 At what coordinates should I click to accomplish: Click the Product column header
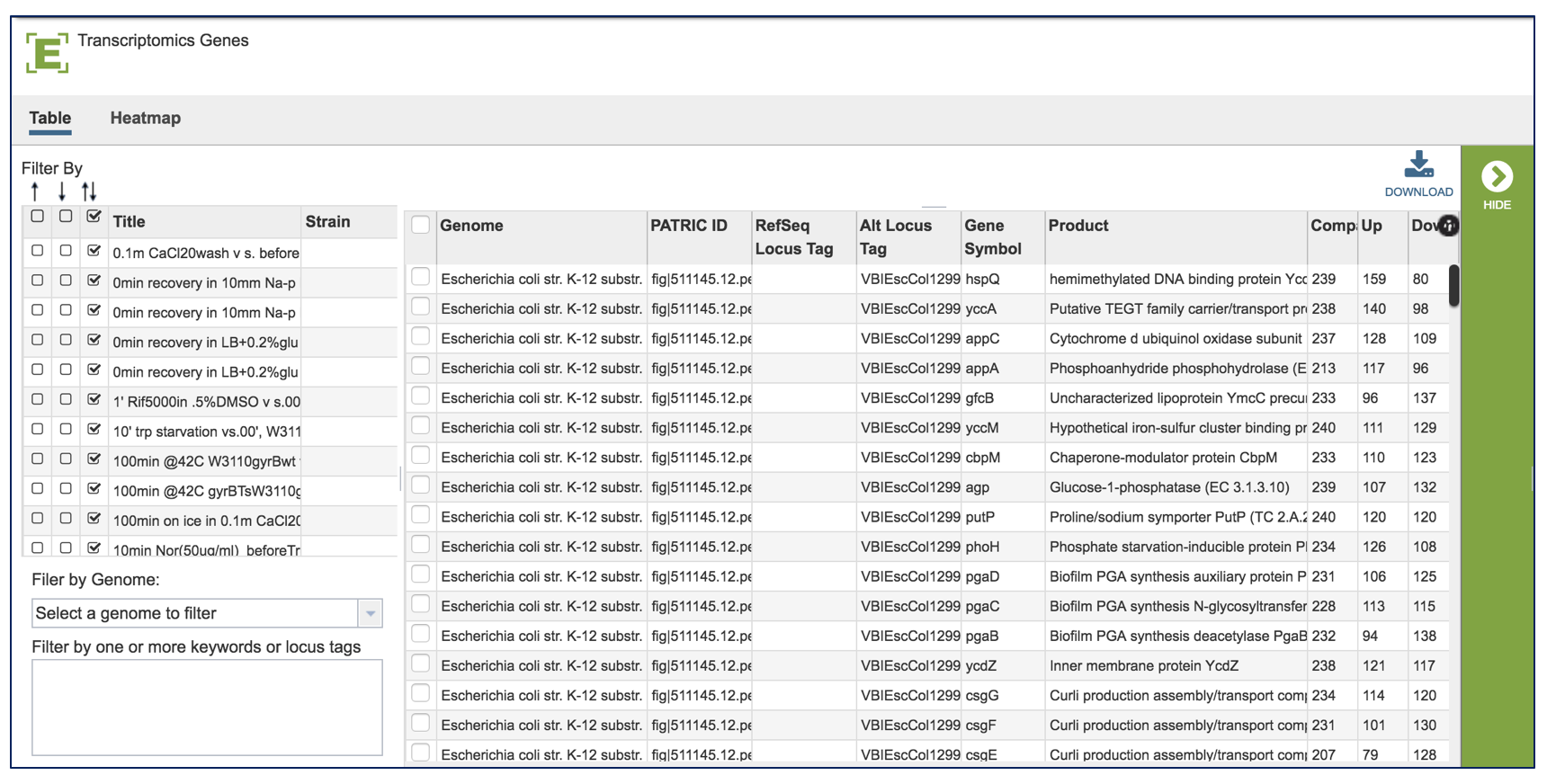[x=1078, y=226]
